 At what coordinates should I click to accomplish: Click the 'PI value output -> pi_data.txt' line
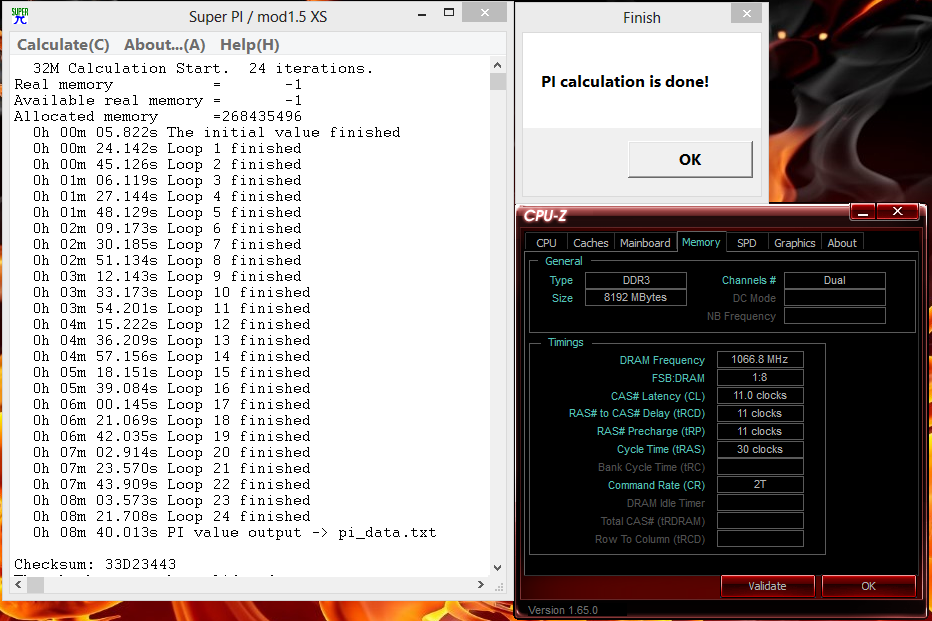click(x=234, y=532)
